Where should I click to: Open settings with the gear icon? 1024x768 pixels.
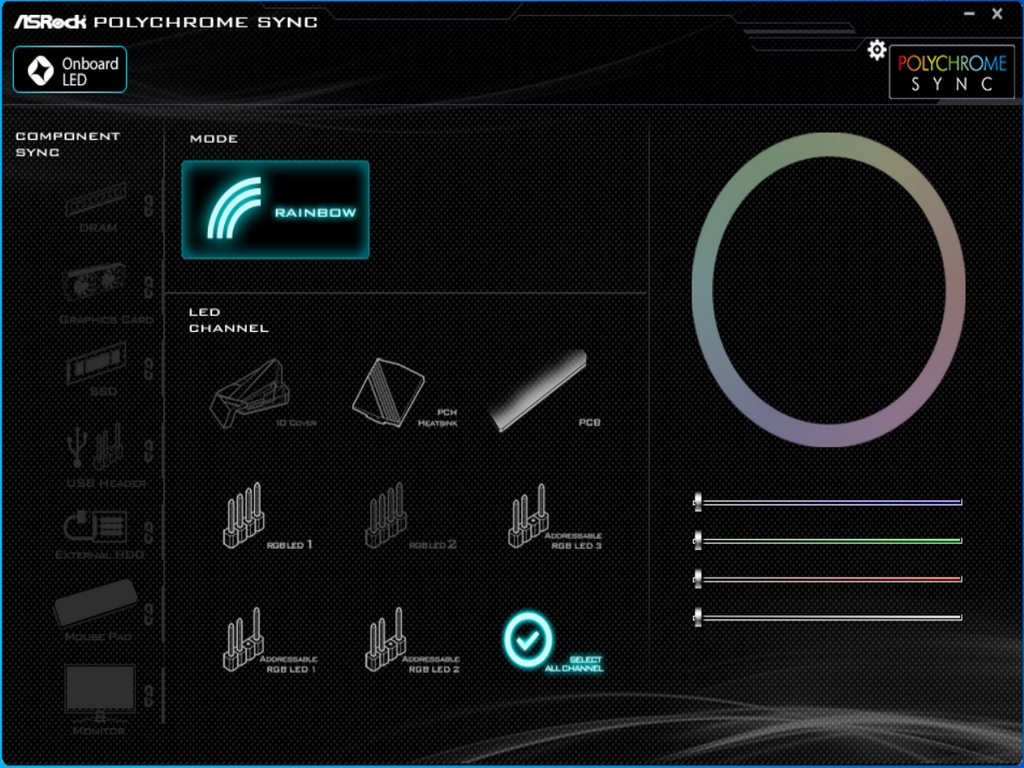pos(876,50)
